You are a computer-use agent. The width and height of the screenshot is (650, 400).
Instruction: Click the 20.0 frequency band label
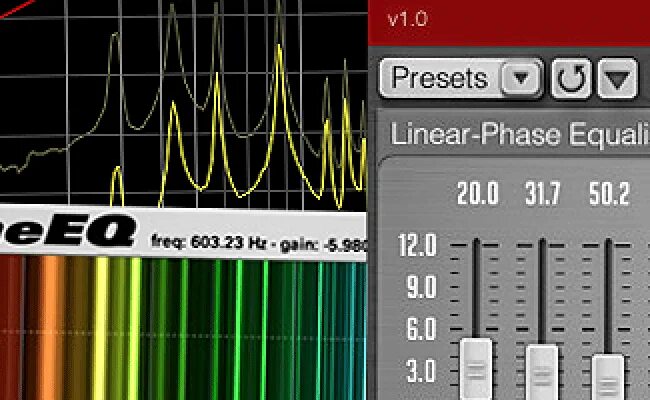(x=478, y=193)
